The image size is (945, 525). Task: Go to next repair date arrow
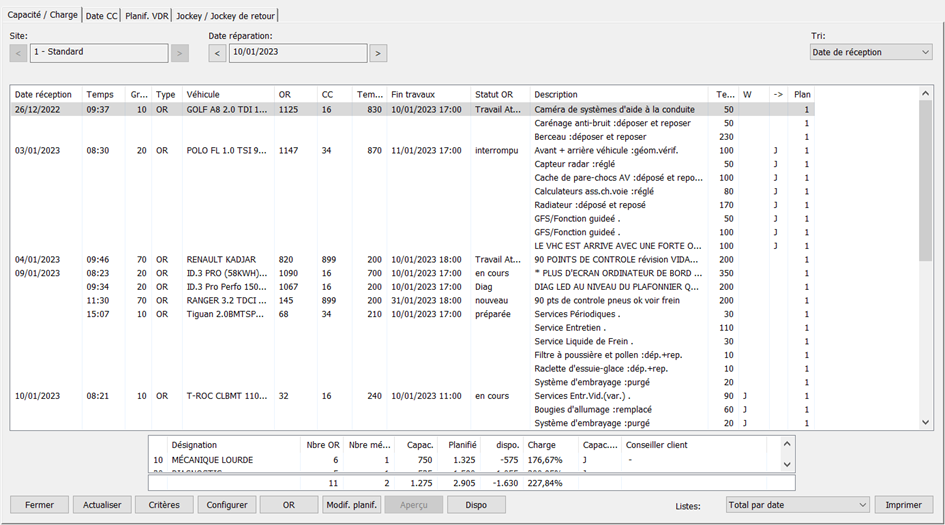[378, 53]
